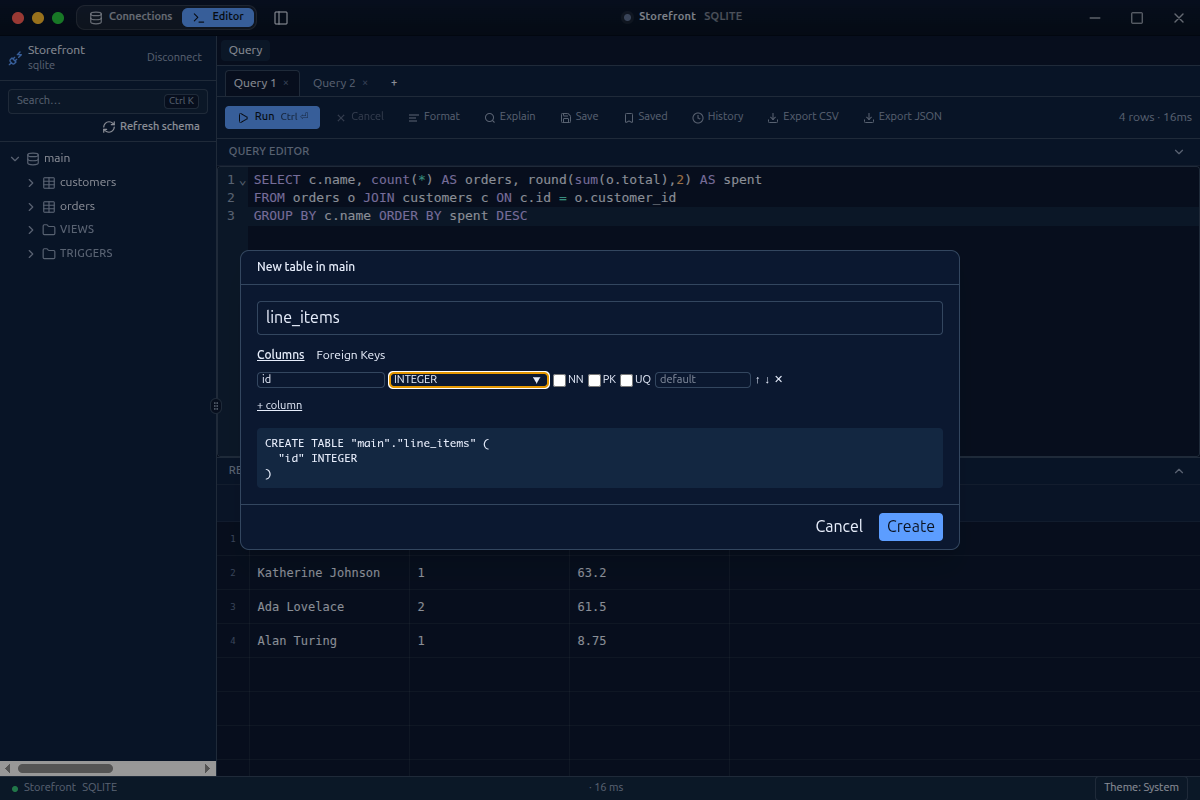Image resolution: width=1200 pixels, height=800 pixels.
Task: Open the Theme: System selector
Action: tap(1141, 787)
